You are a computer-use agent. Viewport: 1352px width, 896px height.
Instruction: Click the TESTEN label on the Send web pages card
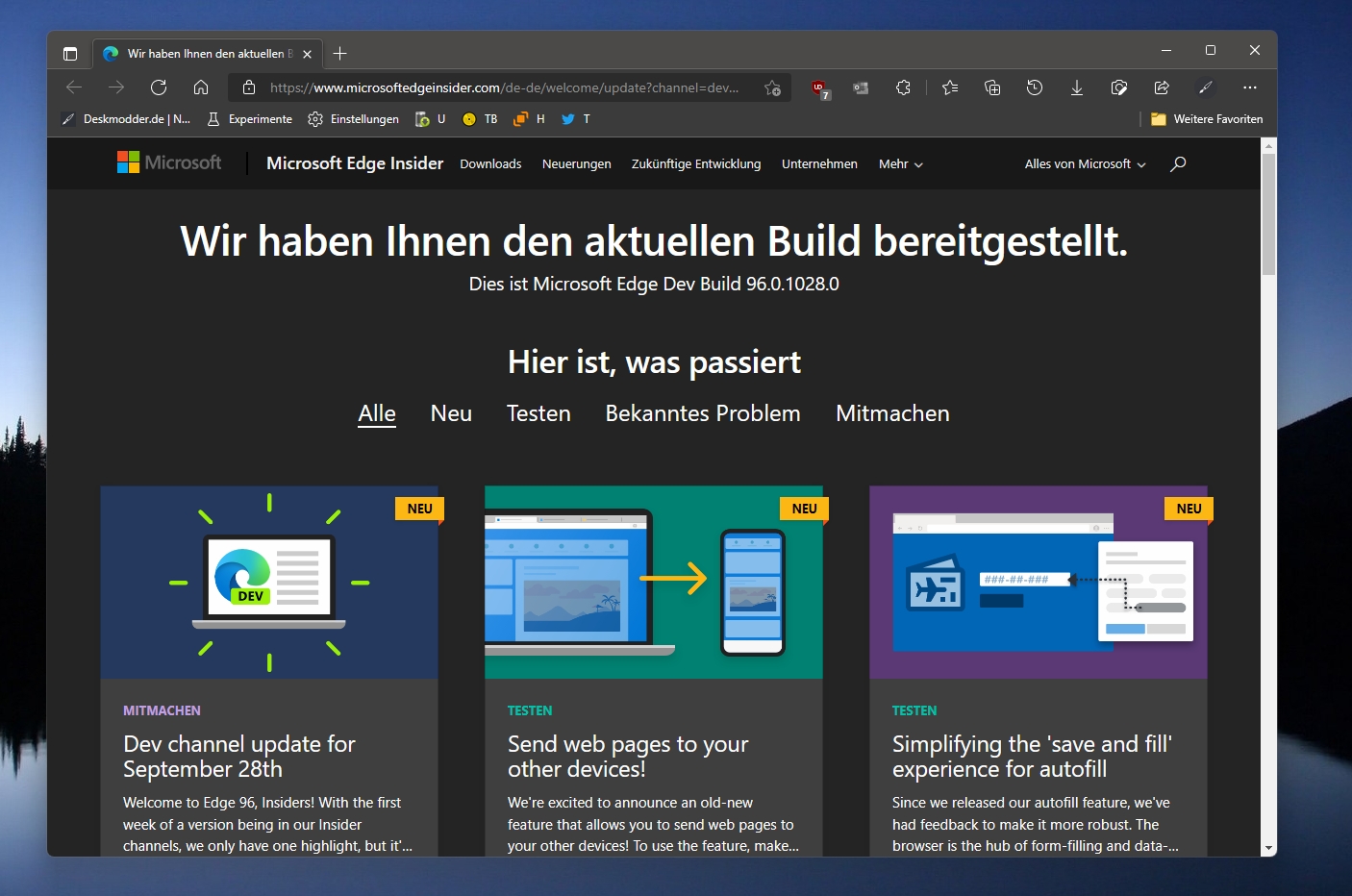[x=530, y=710]
